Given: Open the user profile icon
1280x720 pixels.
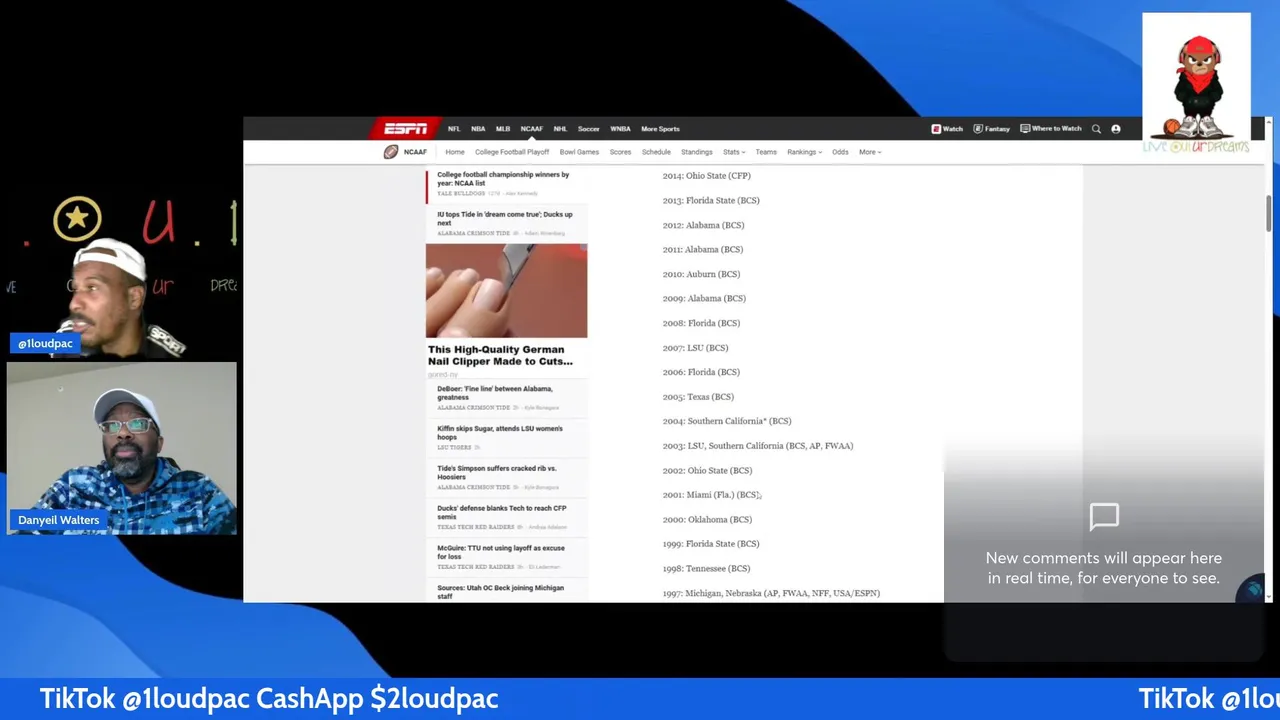Looking at the screenshot, I should coord(1116,128).
